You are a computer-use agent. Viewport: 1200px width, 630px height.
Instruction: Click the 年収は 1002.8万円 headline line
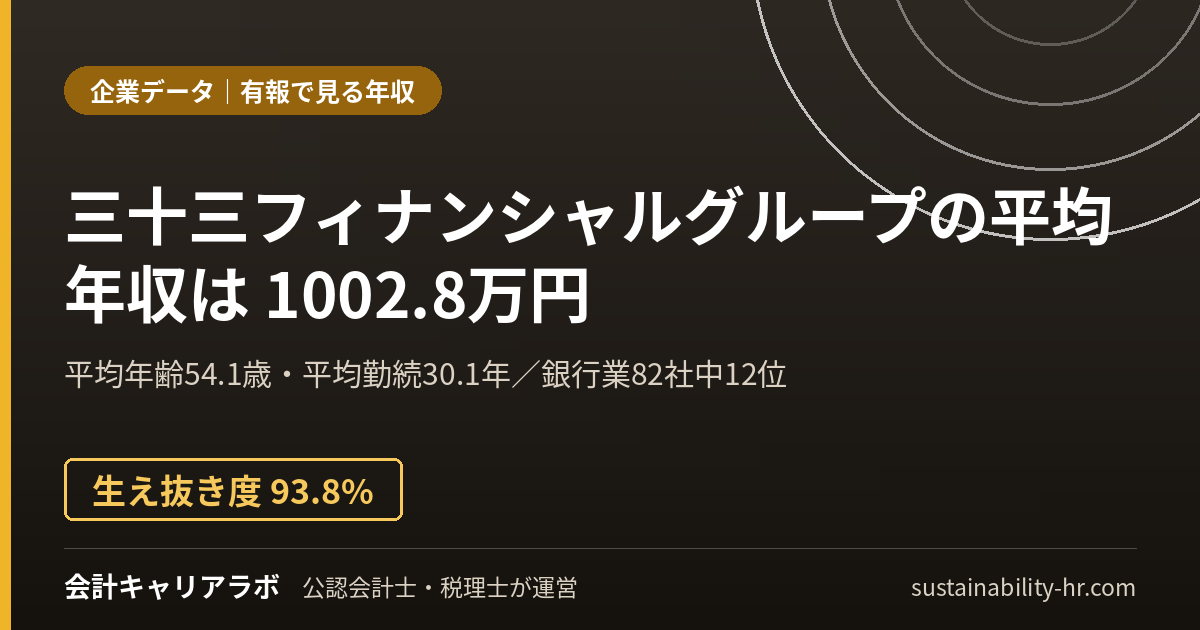(326, 298)
